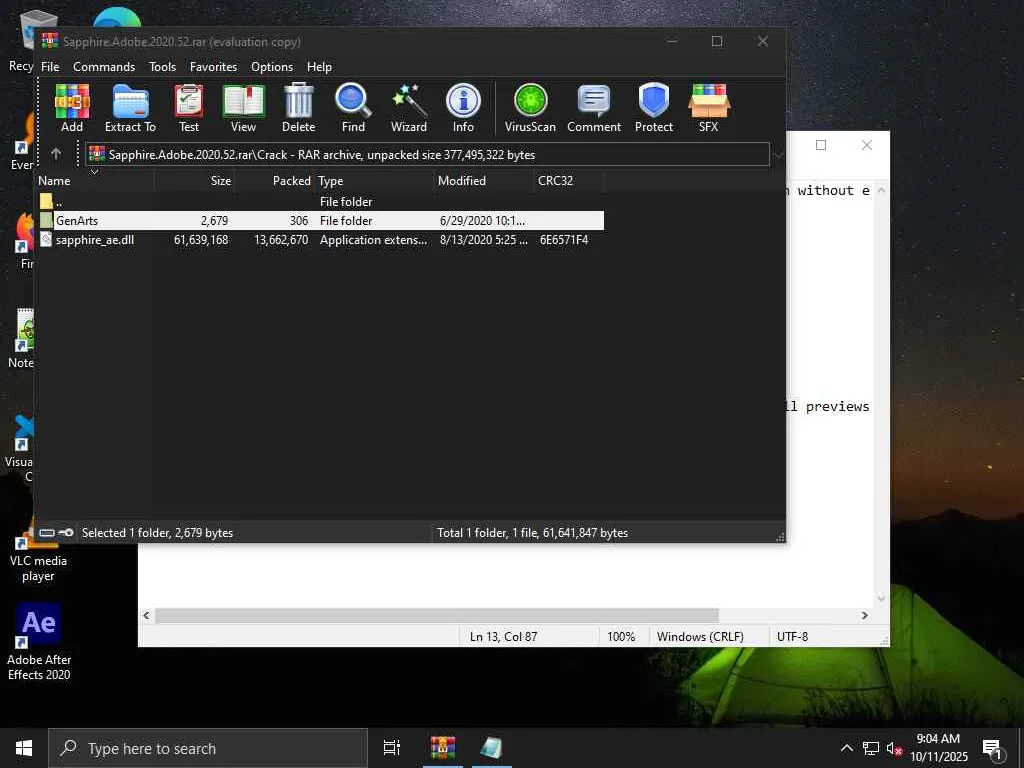
Task: Click WinRAR taskbar icon
Action: (x=443, y=748)
